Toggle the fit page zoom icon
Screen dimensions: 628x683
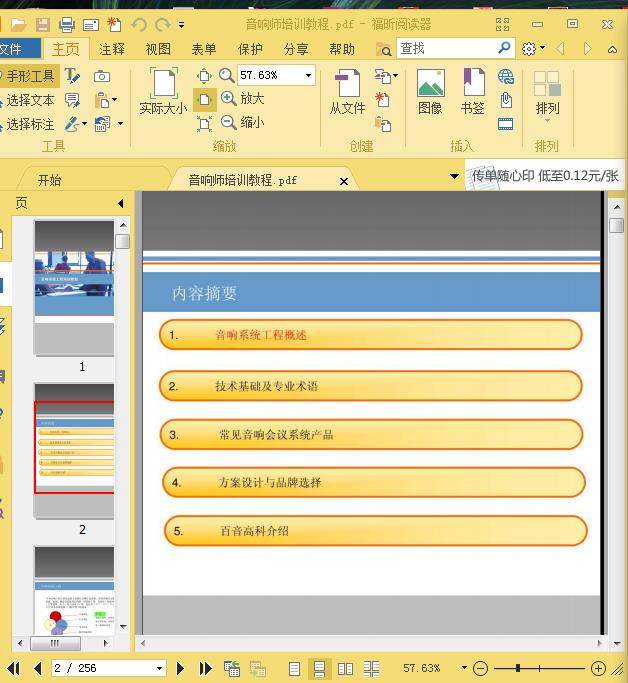204,99
